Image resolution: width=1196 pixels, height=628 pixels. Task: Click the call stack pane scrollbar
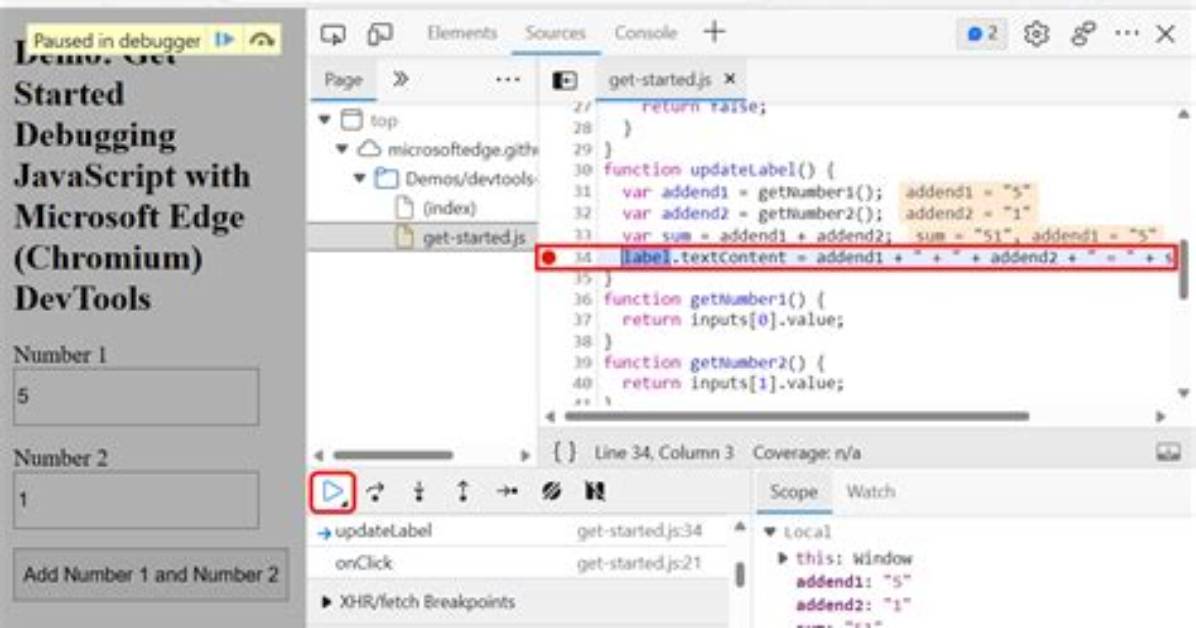click(x=739, y=574)
